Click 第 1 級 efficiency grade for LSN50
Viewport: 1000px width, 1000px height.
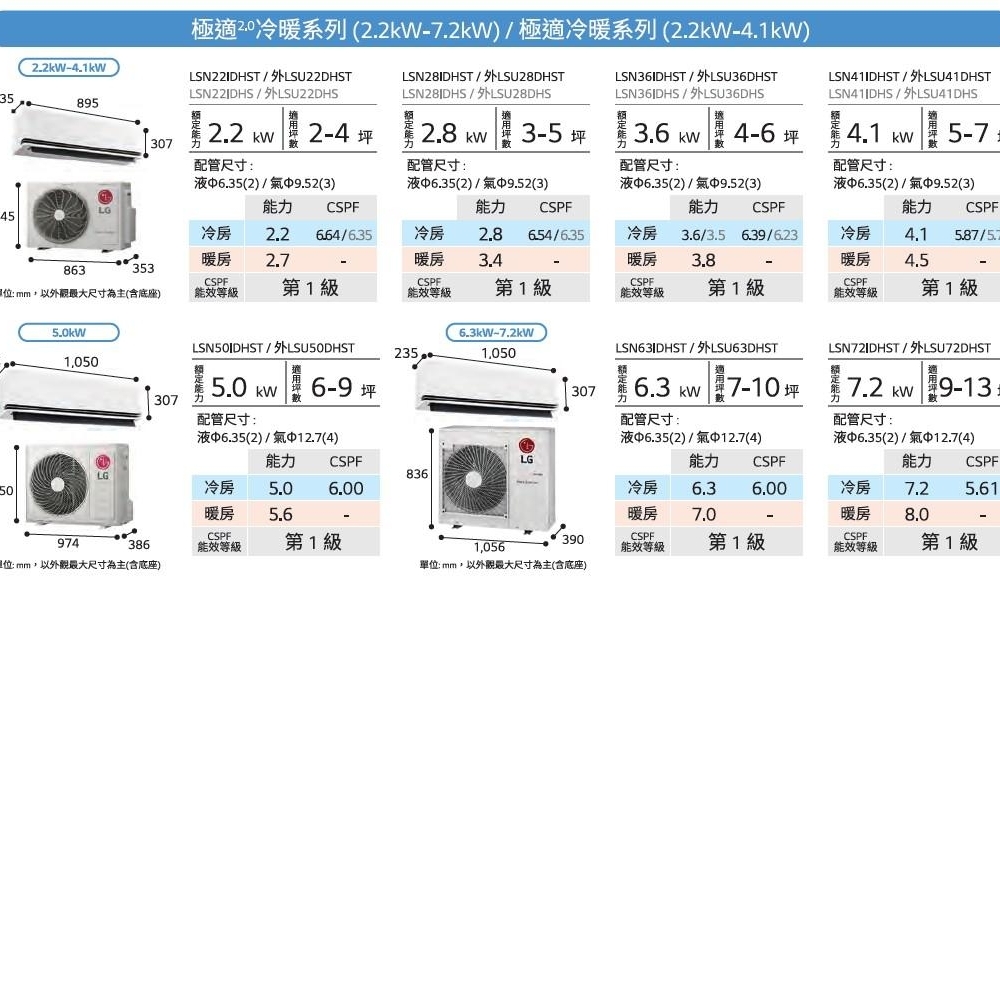(x=314, y=543)
